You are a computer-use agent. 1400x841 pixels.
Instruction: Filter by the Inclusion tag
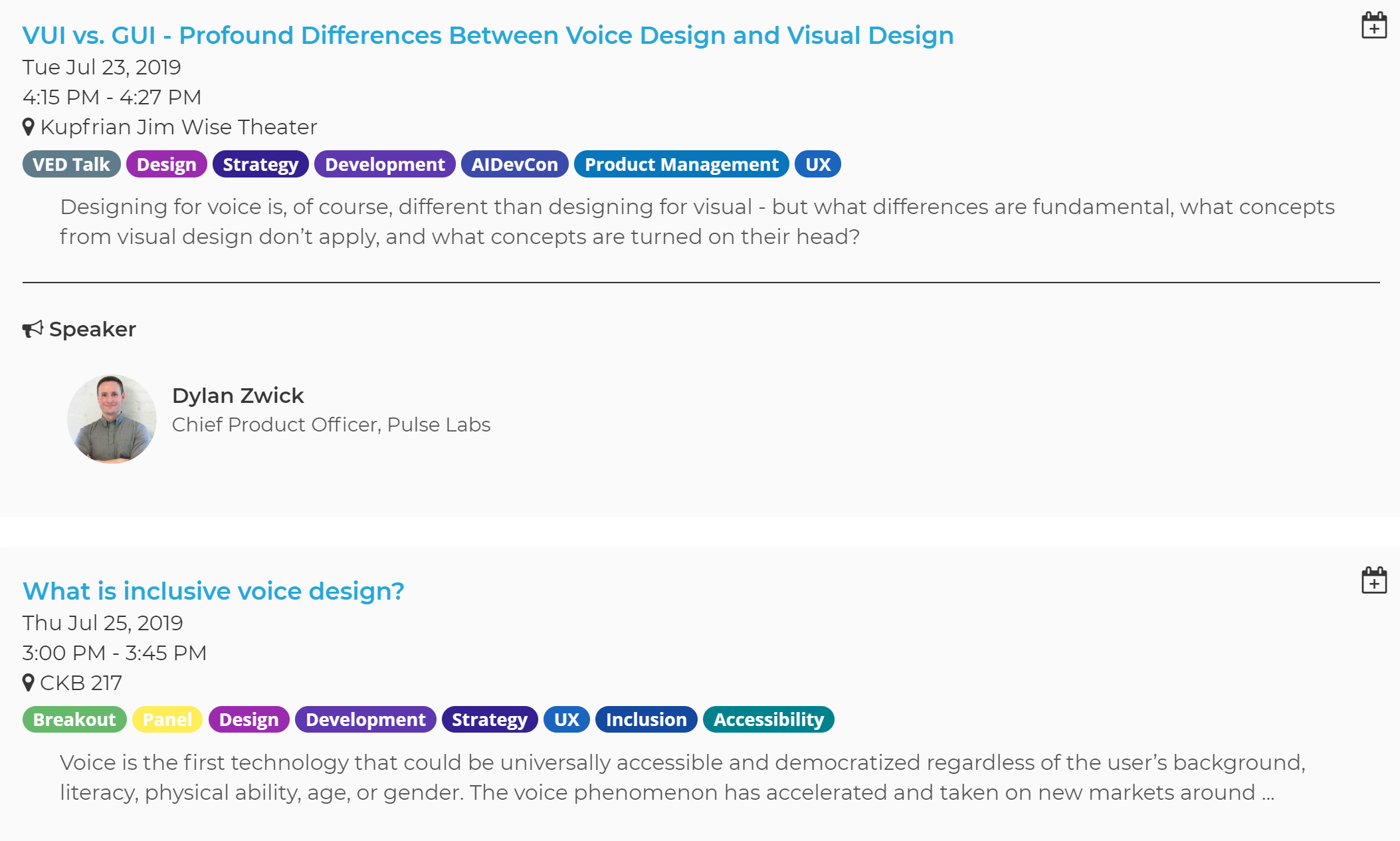coord(646,719)
